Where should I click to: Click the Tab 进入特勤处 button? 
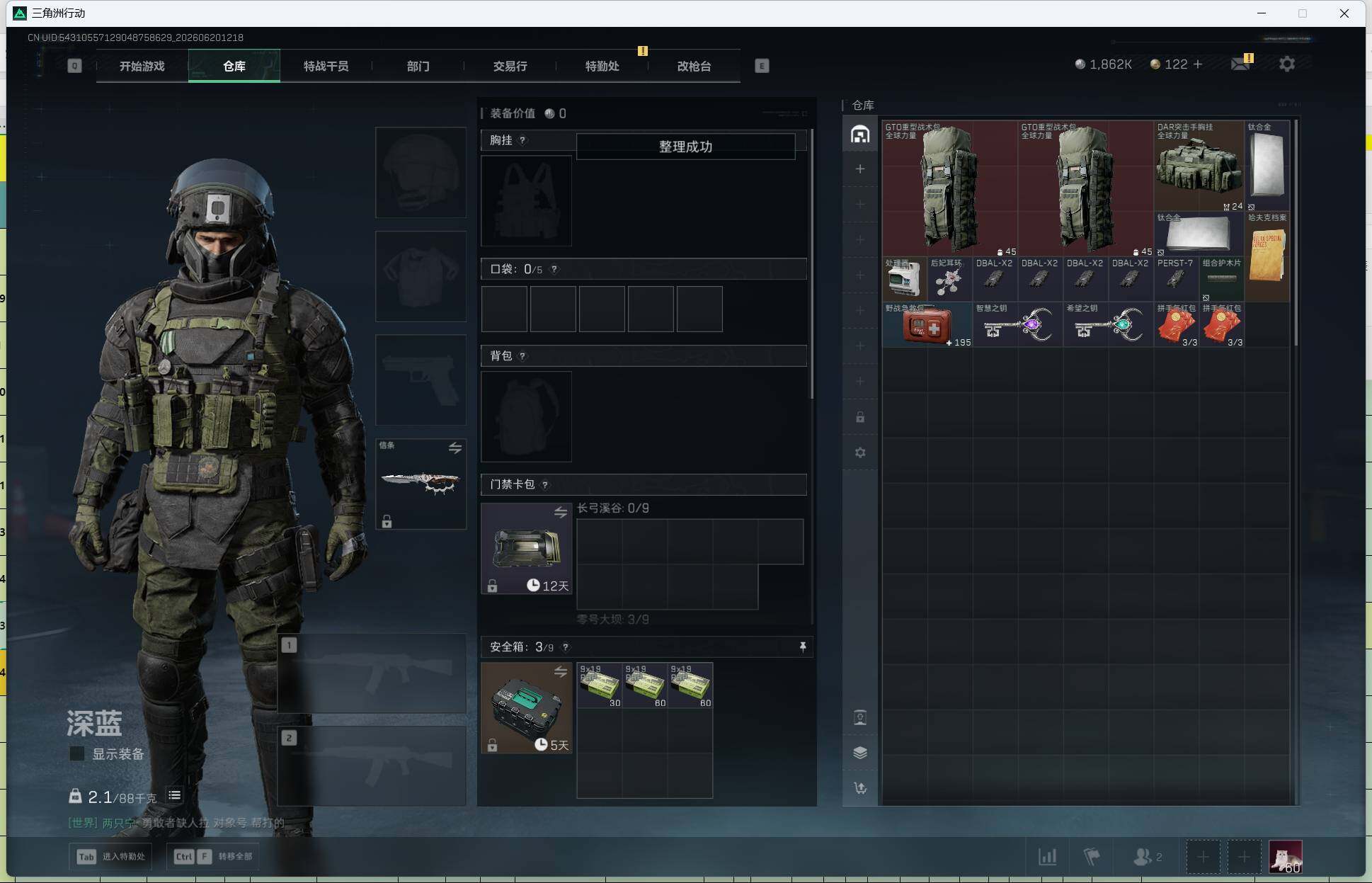point(111,857)
